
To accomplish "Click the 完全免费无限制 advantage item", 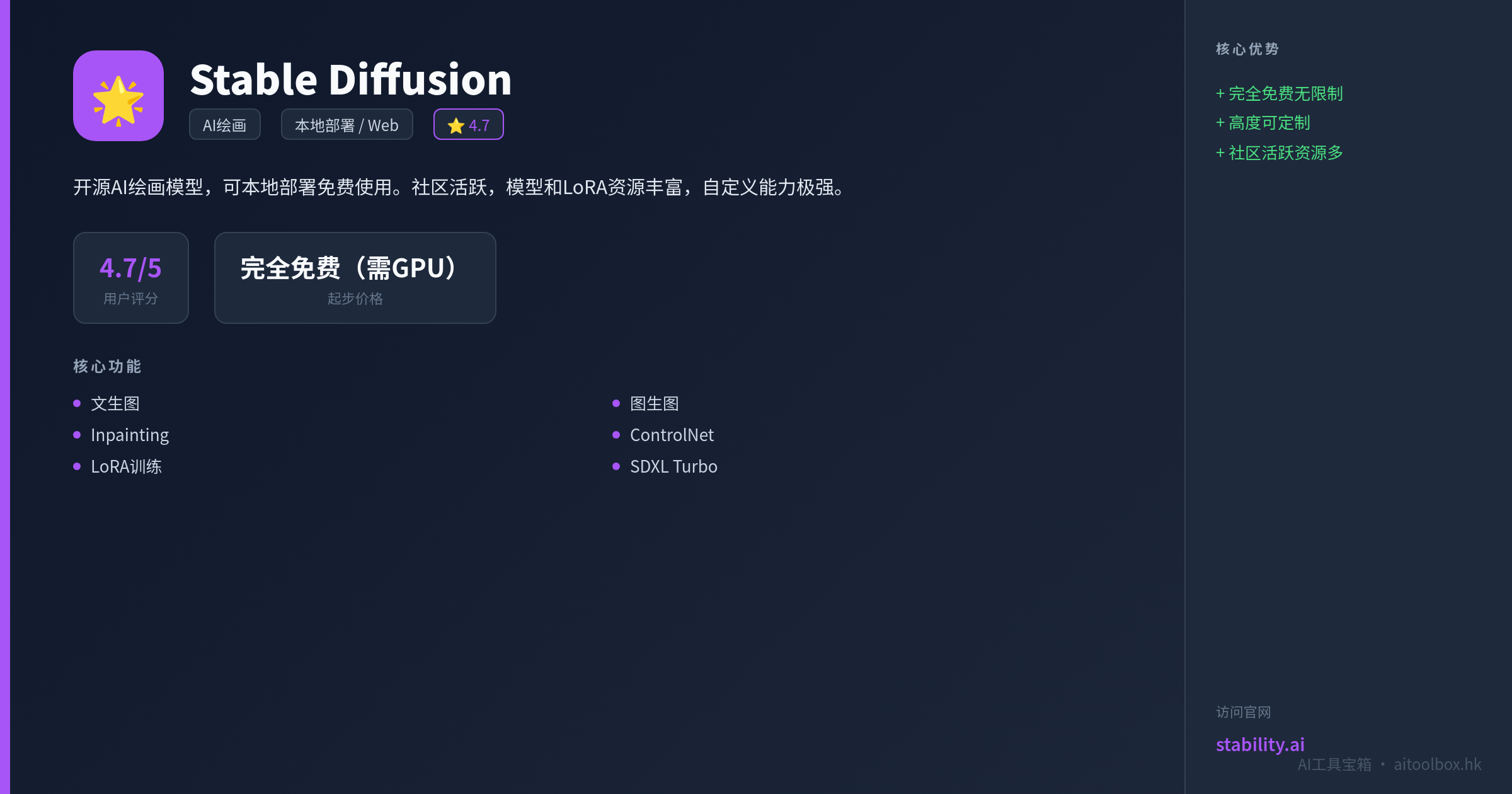I will click(1279, 93).
